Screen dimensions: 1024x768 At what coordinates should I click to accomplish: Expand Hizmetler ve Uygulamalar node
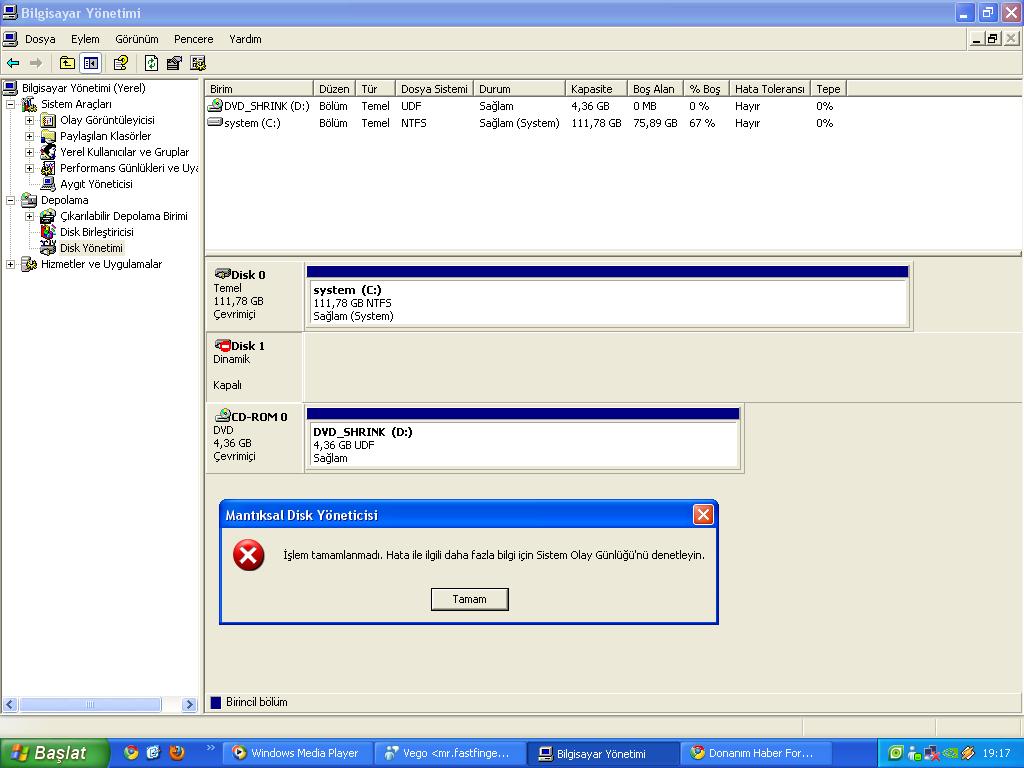11,264
